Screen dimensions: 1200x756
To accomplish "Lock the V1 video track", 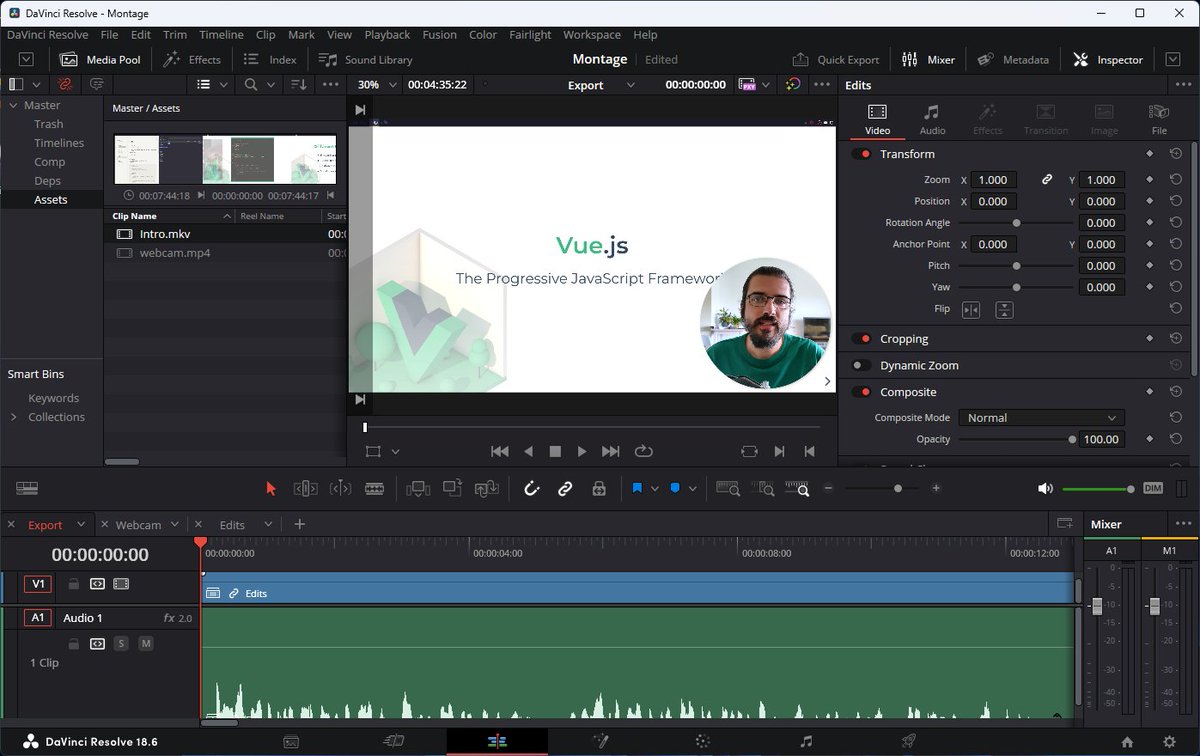I will (x=73, y=584).
